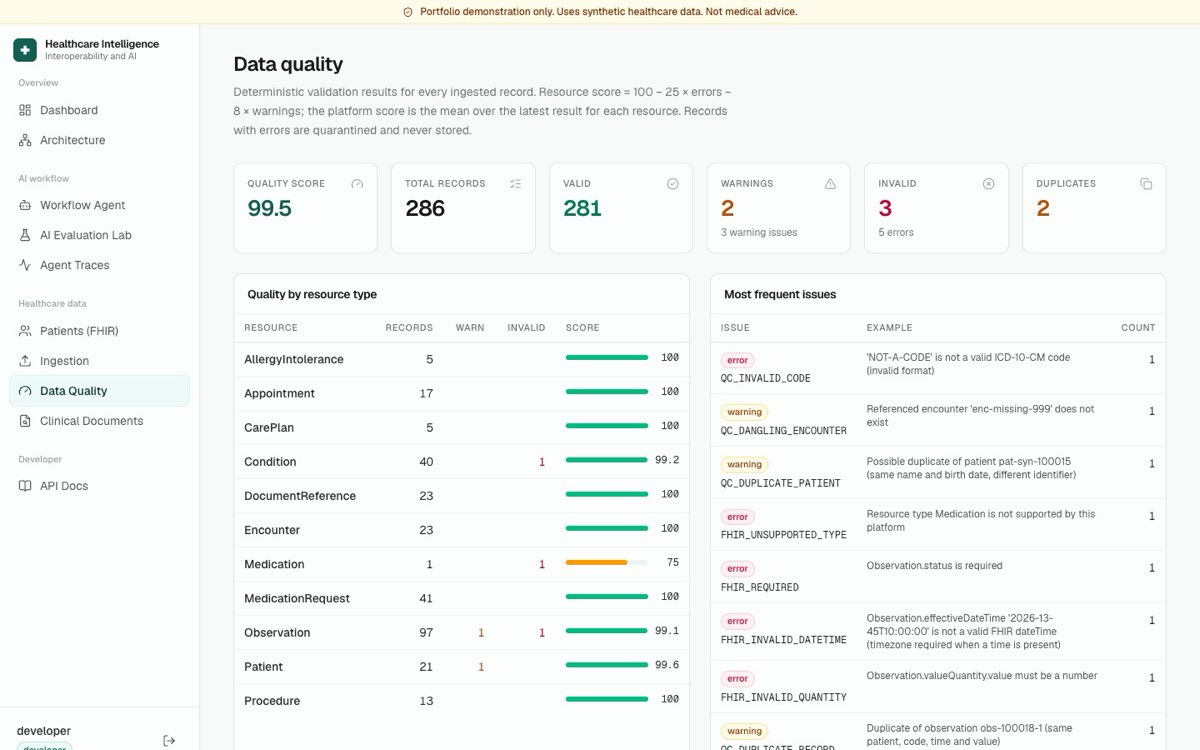This screenshot has height=750, width=1200.
Task: Click the Observation row score bar
Action: [x=606, y=631]
